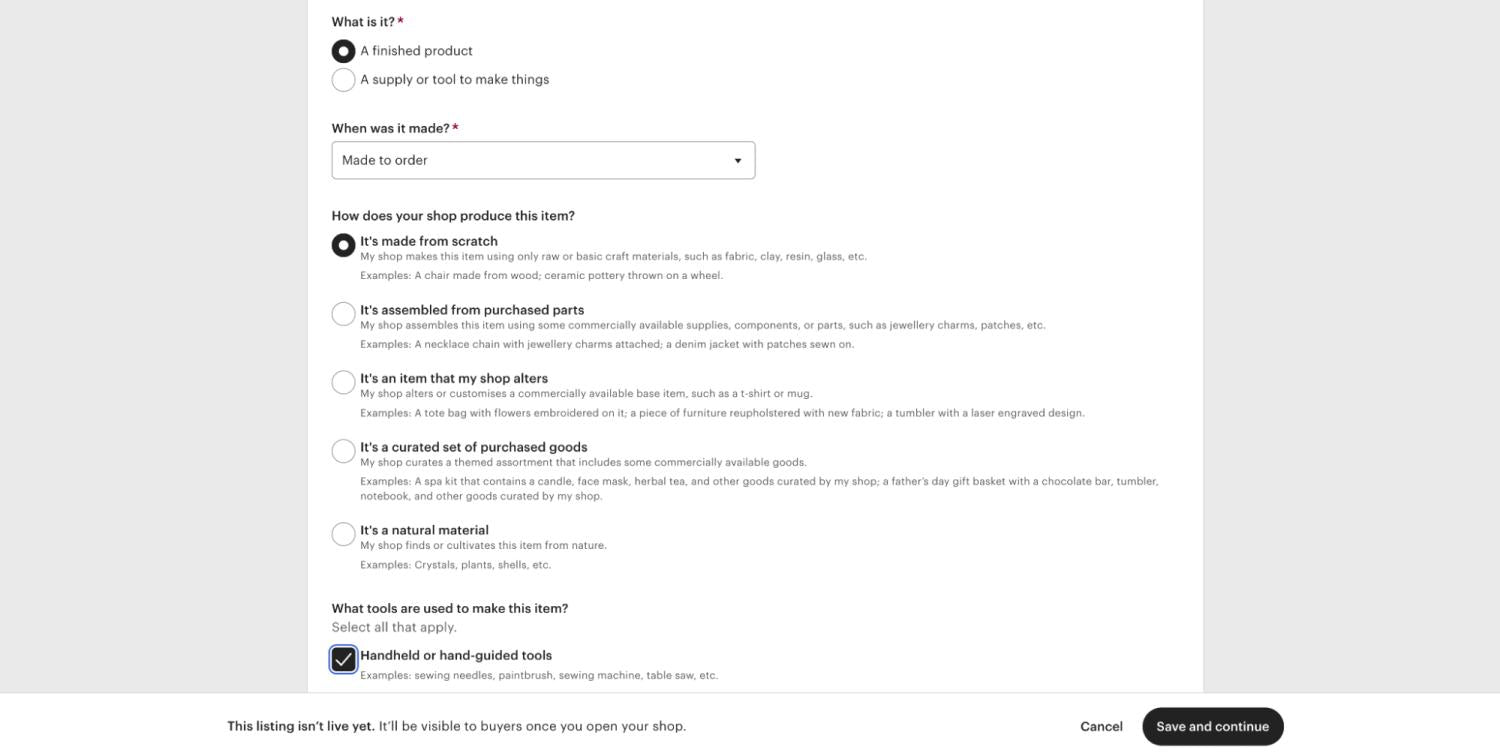Uncheck 'Handheld or hand-guided tools' checkbox
Viewport: 1500px width, 756px height.
[x=343, y=659]
